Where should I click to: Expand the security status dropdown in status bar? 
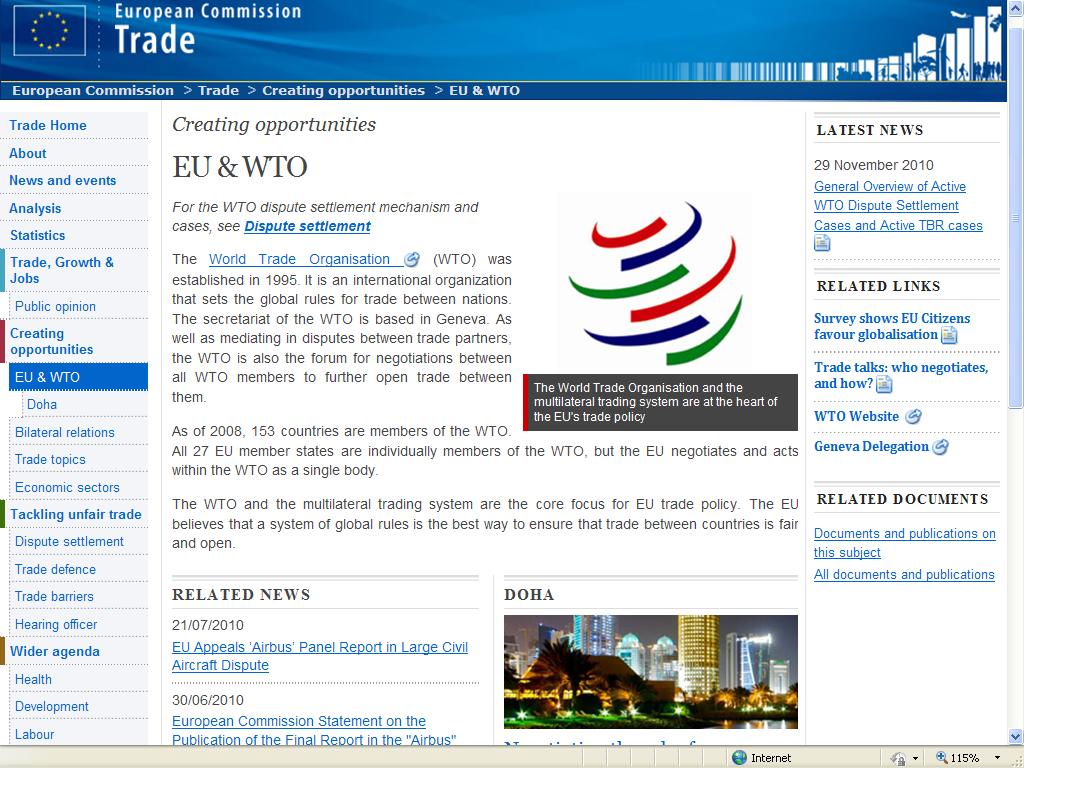click(x=915, y=759)
